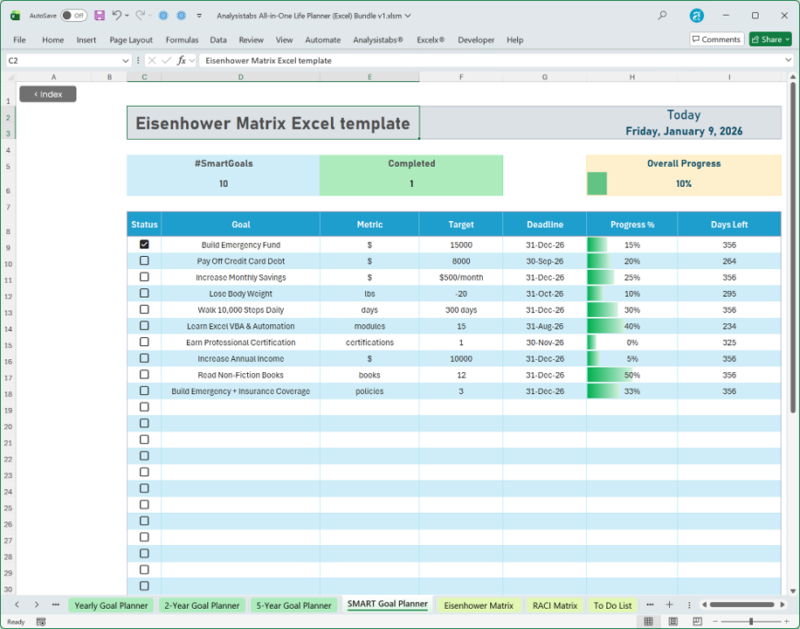Open the Name Box dropdown arrow

point(125,60)
